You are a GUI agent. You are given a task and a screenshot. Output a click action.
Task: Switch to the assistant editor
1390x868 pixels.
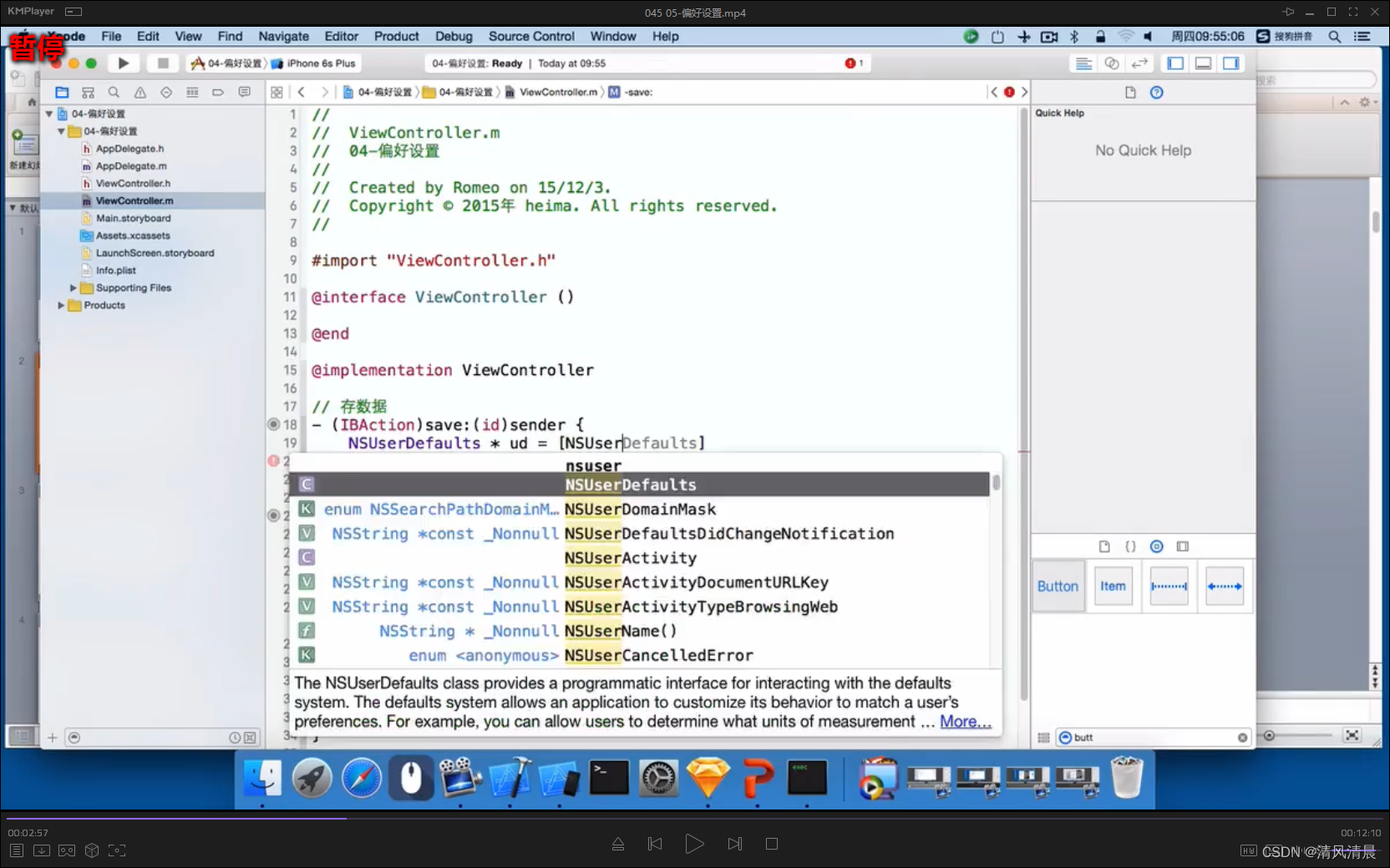[1112, 63]
